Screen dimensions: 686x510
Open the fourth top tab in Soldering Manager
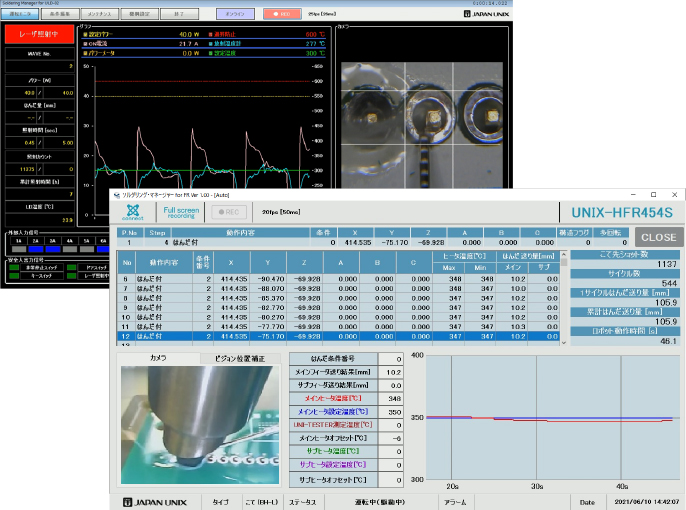tap(140, 14)
